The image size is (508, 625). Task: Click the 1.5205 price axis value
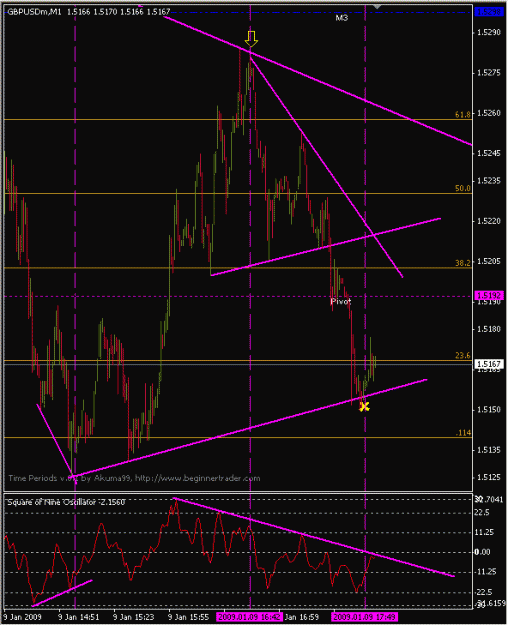point(489,261)
